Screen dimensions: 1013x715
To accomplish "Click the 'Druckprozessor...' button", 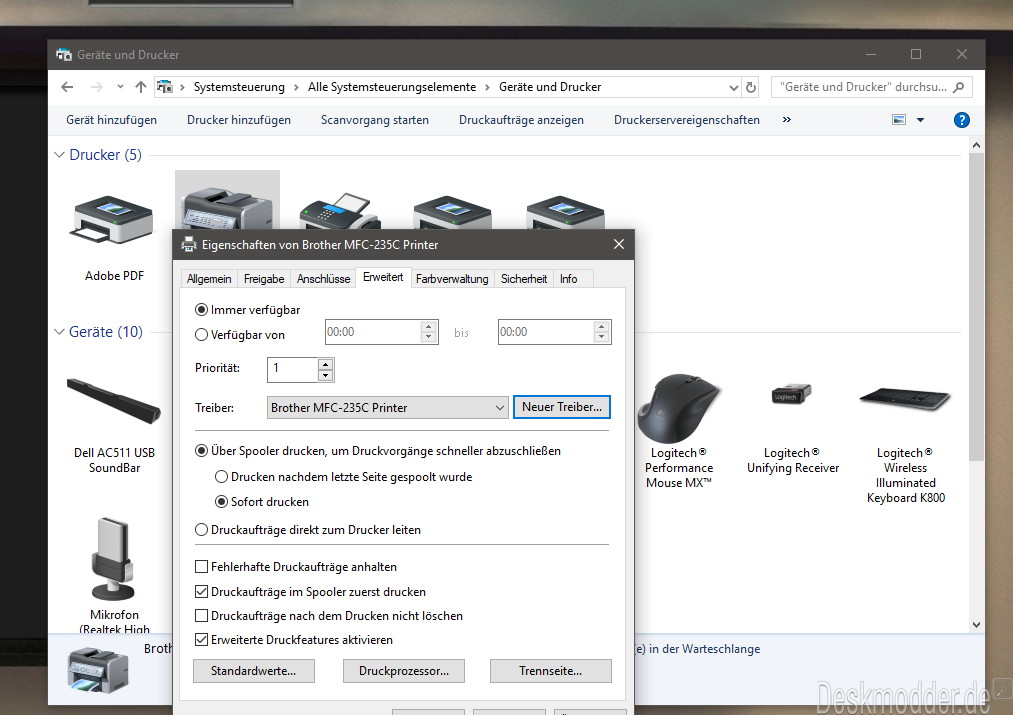I will click(404, 671).
